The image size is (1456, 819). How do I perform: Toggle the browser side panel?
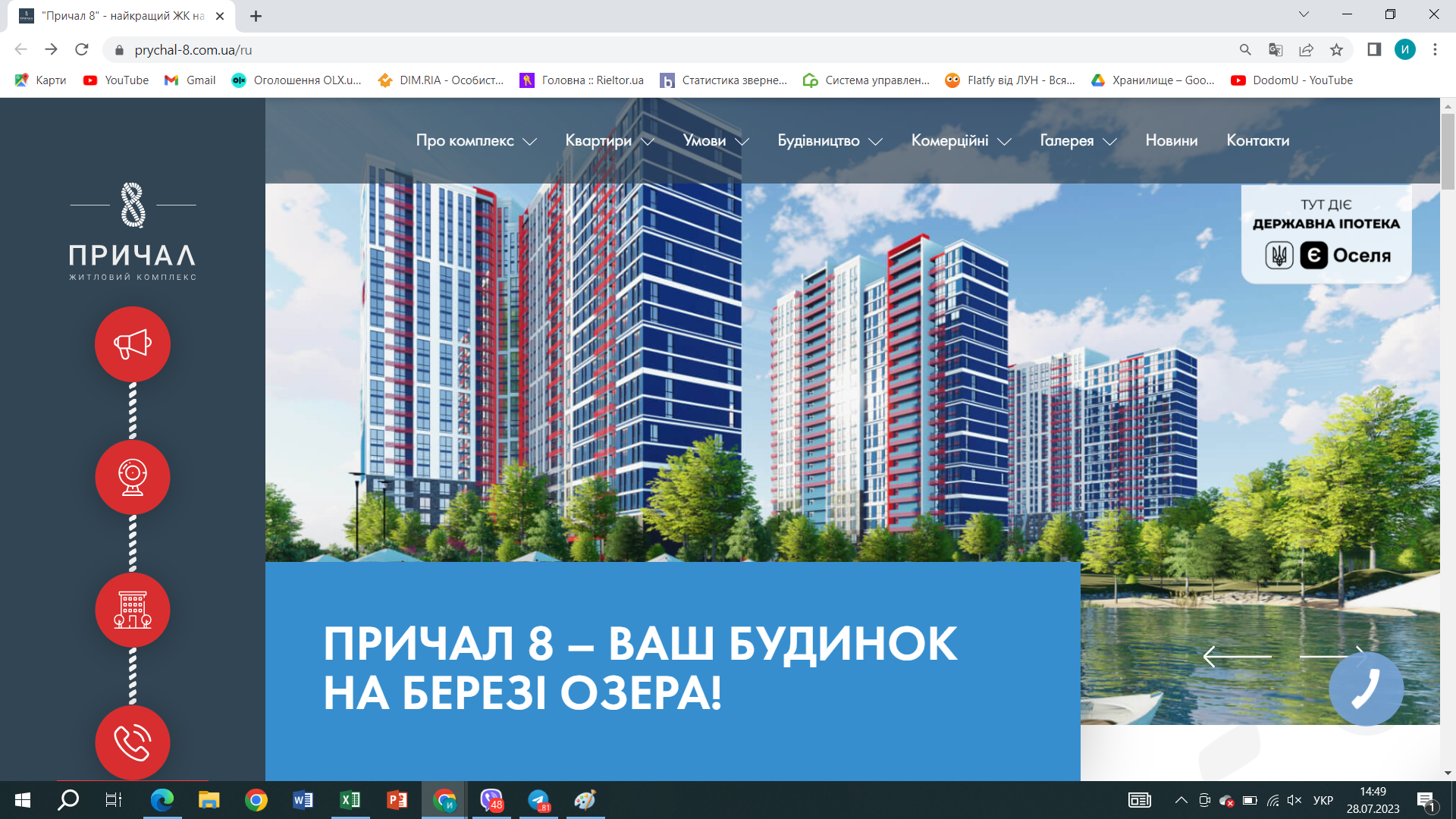[x=1374, y=50]
